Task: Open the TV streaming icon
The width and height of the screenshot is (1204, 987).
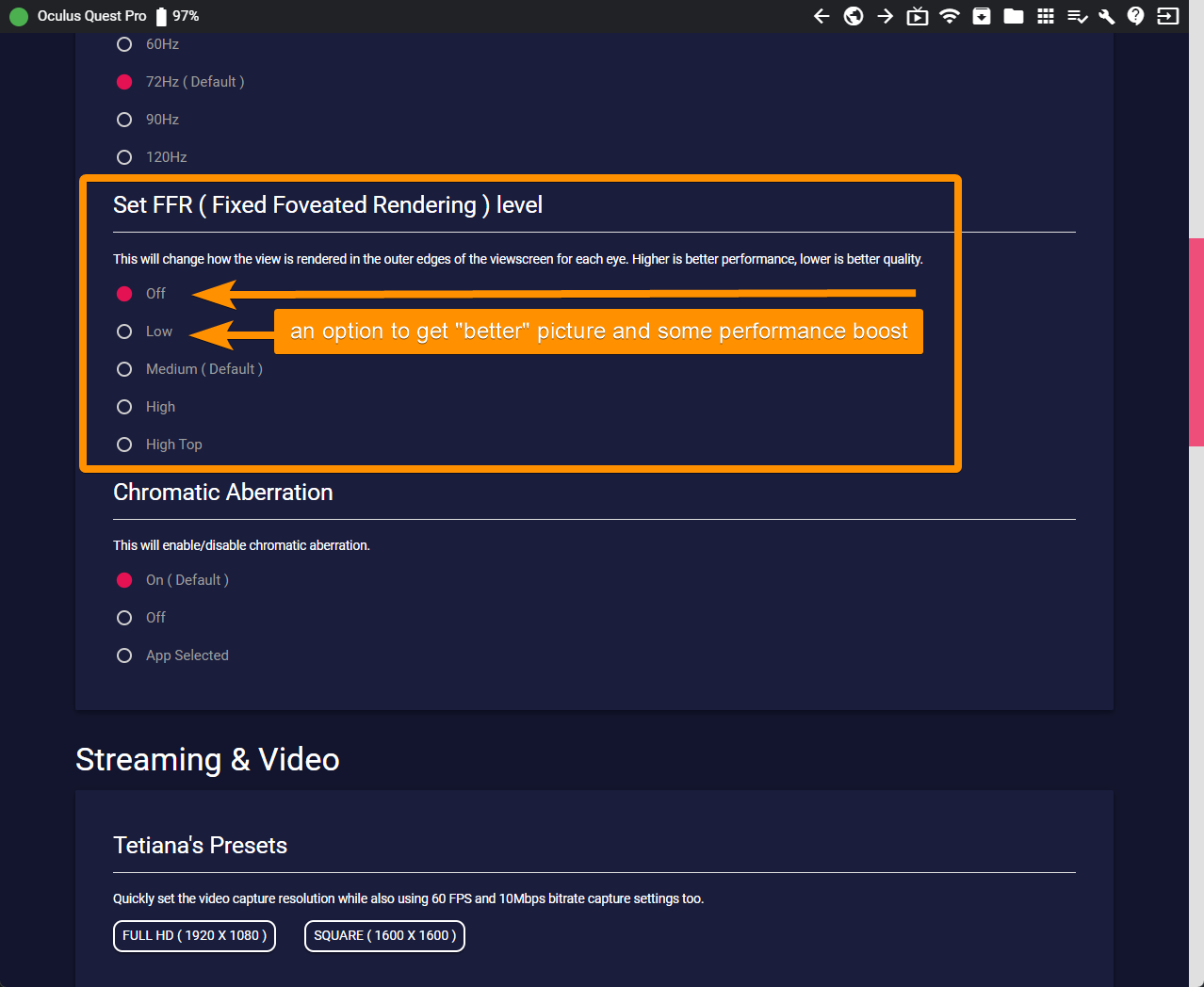Action: 917,16
